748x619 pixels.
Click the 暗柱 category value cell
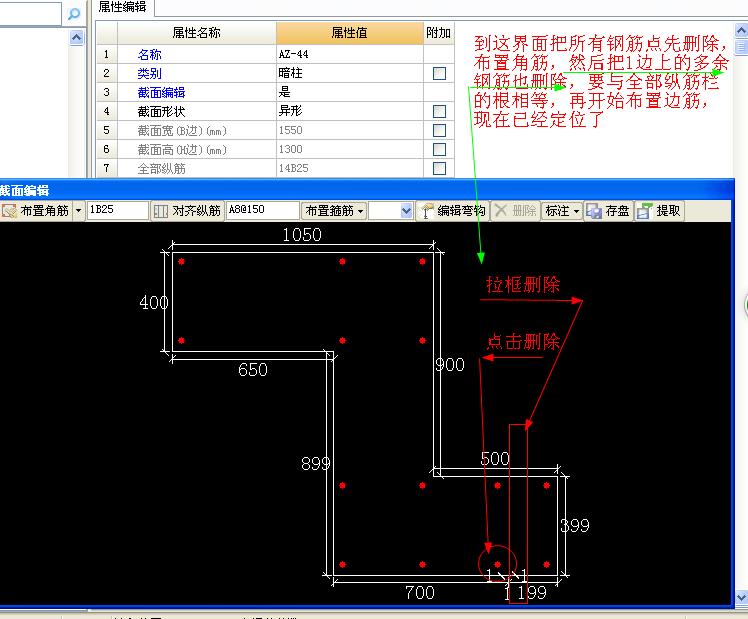[349, 73]
